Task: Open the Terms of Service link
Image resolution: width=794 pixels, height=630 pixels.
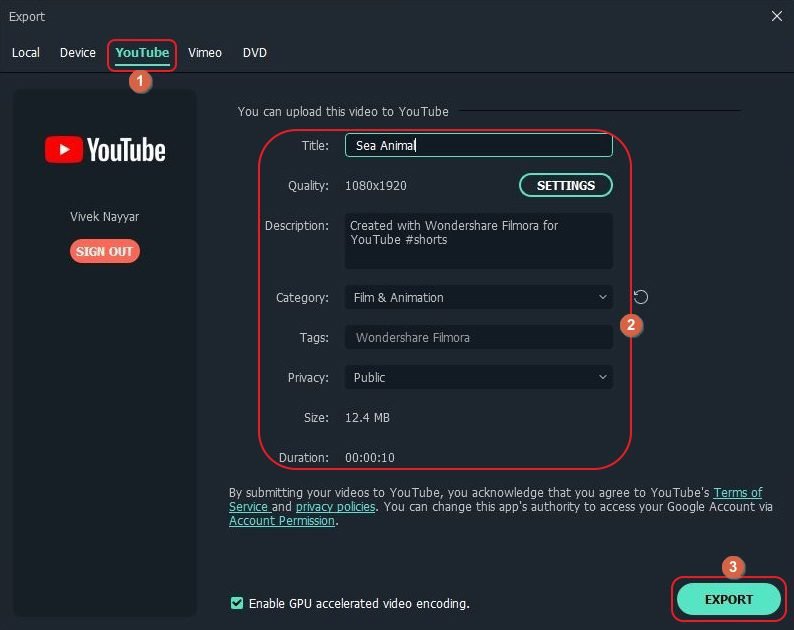Action: [x=738, y=492]
